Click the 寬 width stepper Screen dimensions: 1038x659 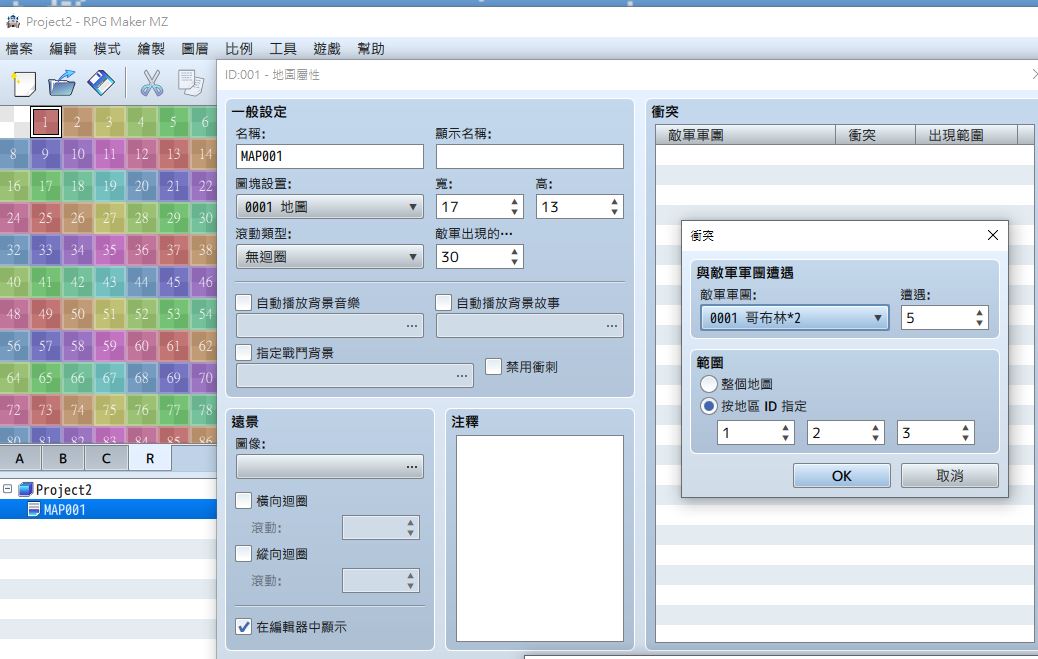(514, 207)
